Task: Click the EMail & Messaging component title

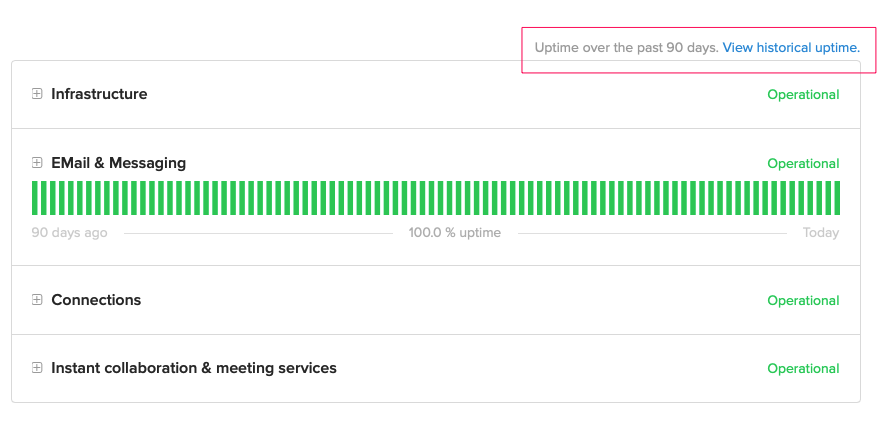Action: [118, 163]
